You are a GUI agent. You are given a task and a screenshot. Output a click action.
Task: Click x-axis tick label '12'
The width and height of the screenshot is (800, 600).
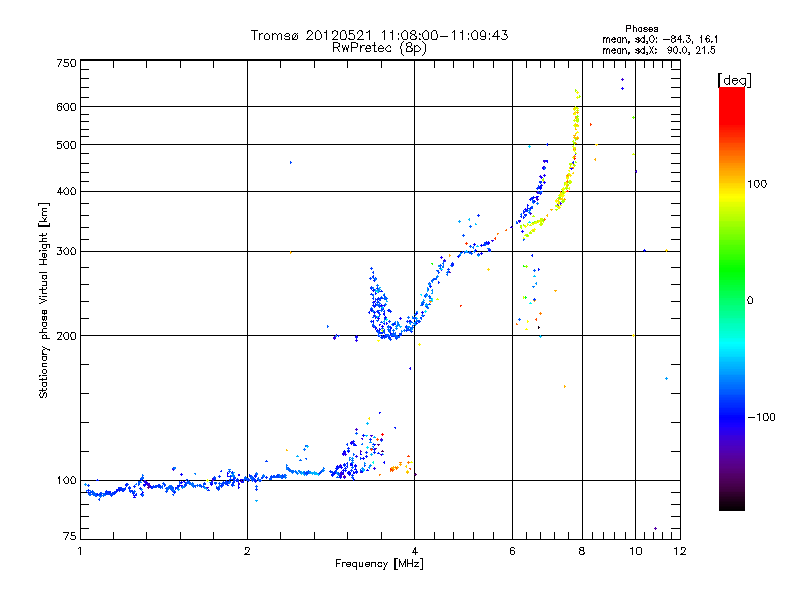680,551
